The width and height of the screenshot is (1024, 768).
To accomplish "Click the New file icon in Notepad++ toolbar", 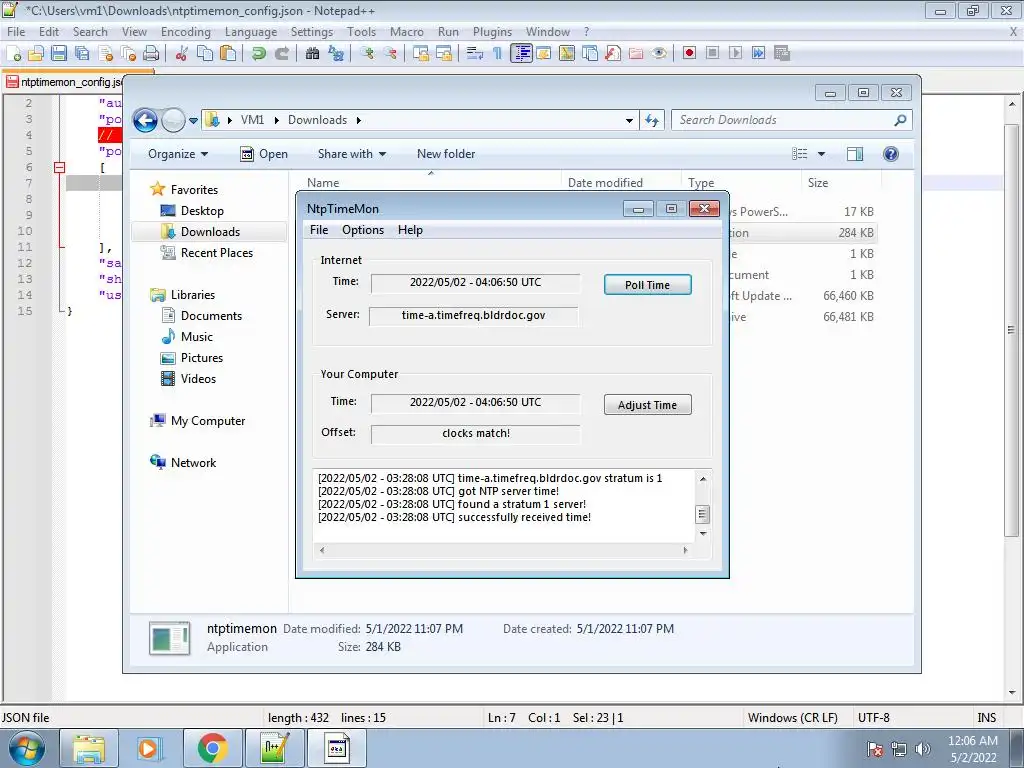I will click(14, 53).
